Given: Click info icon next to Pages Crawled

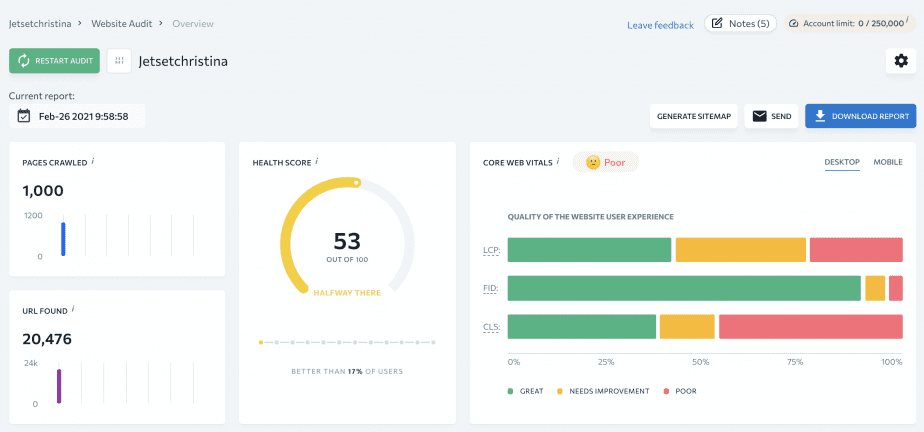Looking at the screenshot, I should pyautogui.click(x=93, y=161).
